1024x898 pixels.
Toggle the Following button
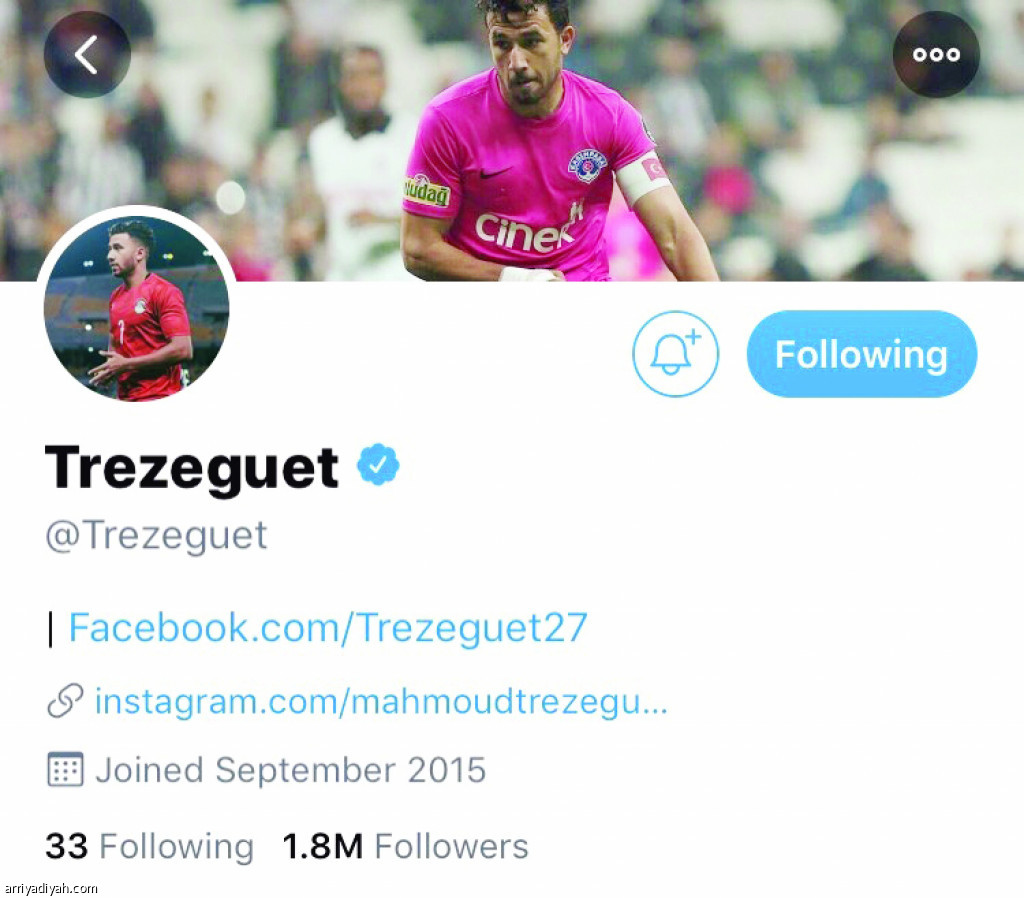[x=861, y=354]
